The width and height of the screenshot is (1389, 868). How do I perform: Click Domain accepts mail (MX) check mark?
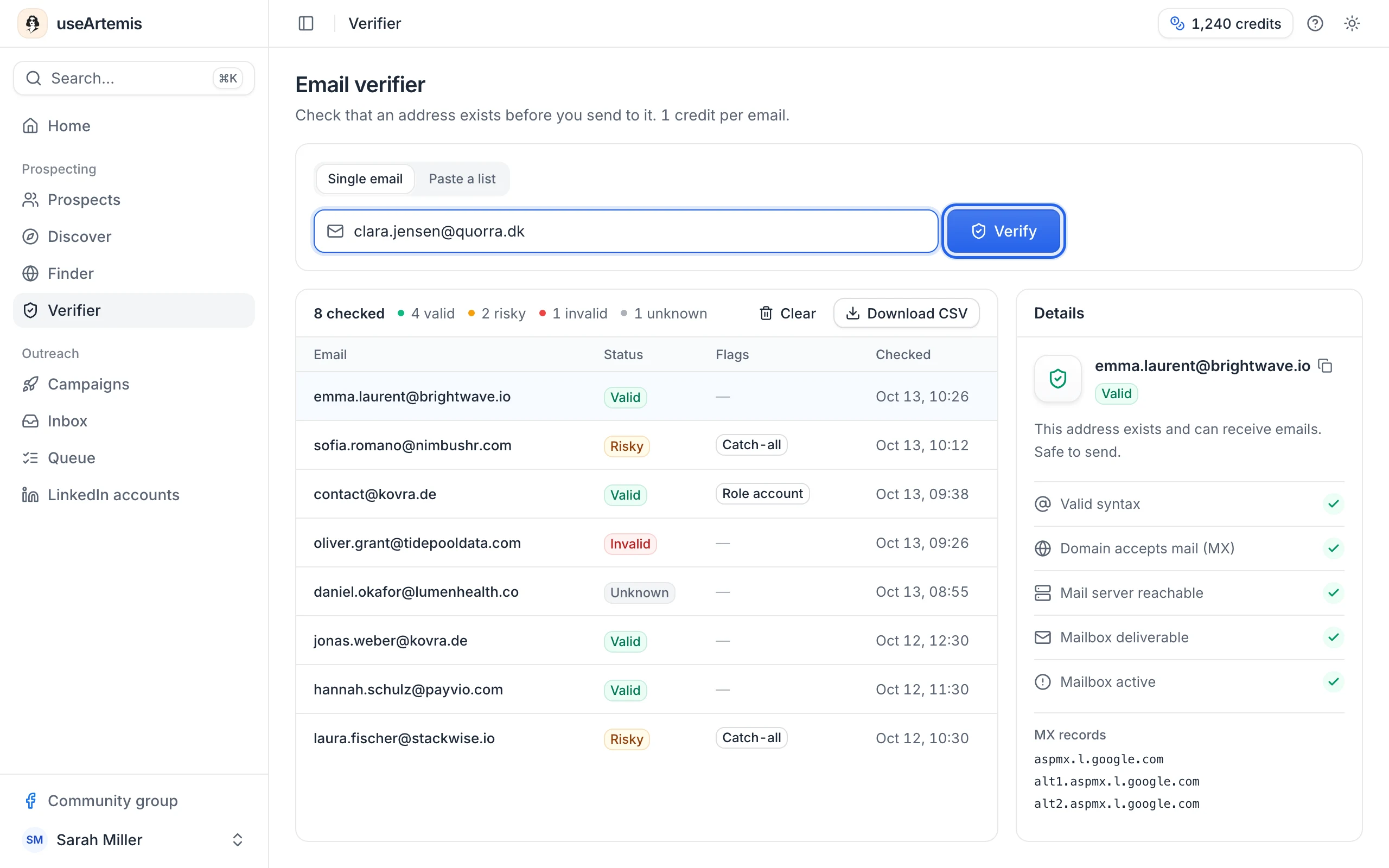click(1333, 548)
